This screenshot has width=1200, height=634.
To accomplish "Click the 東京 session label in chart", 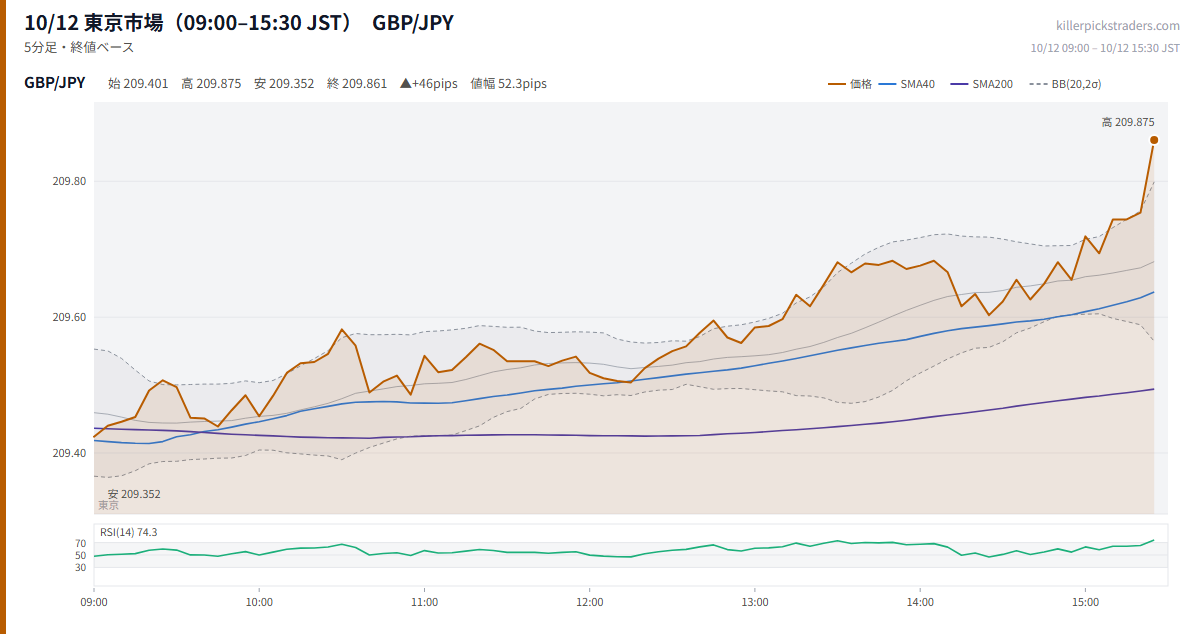I will [108, 506].
